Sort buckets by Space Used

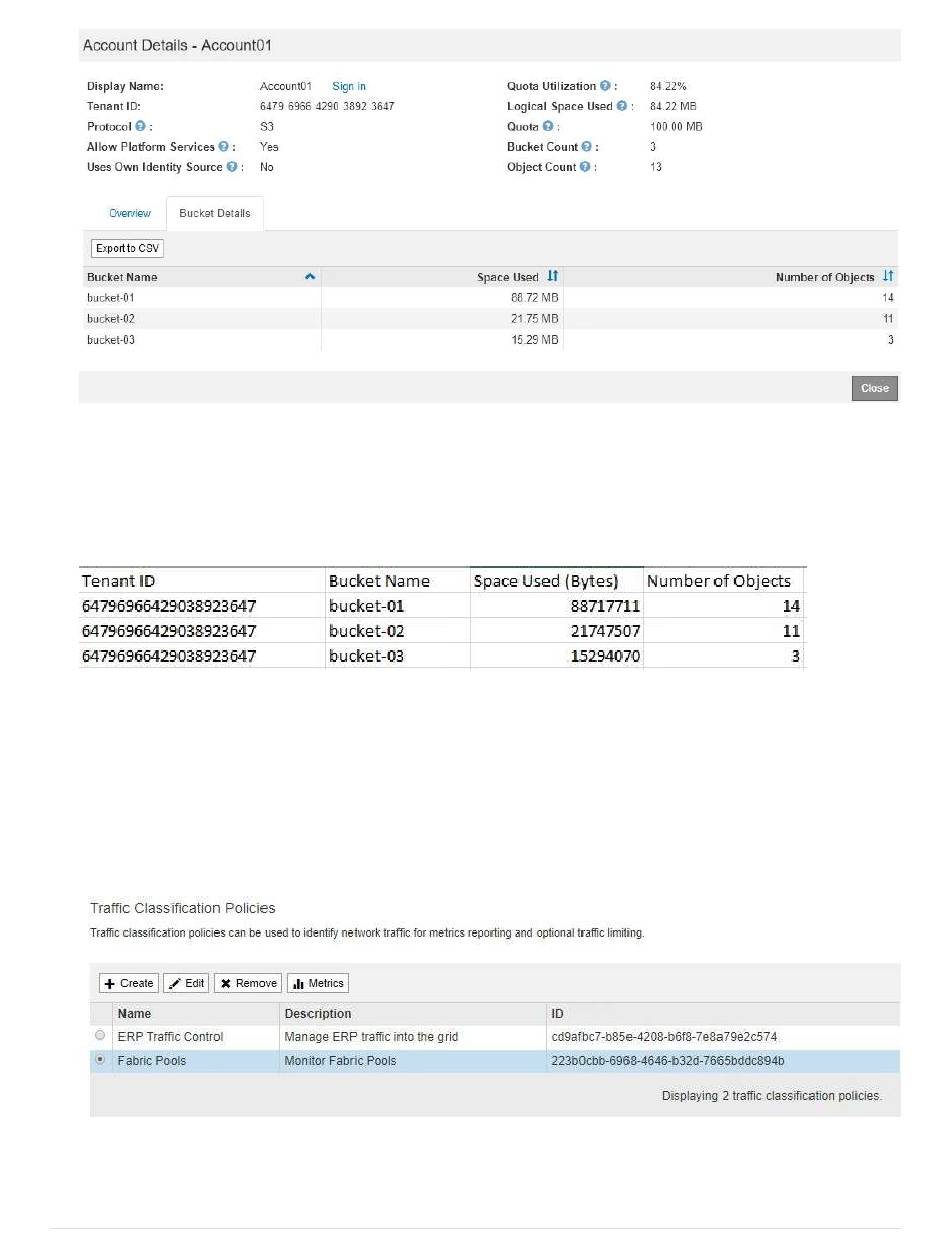[553, 277]
